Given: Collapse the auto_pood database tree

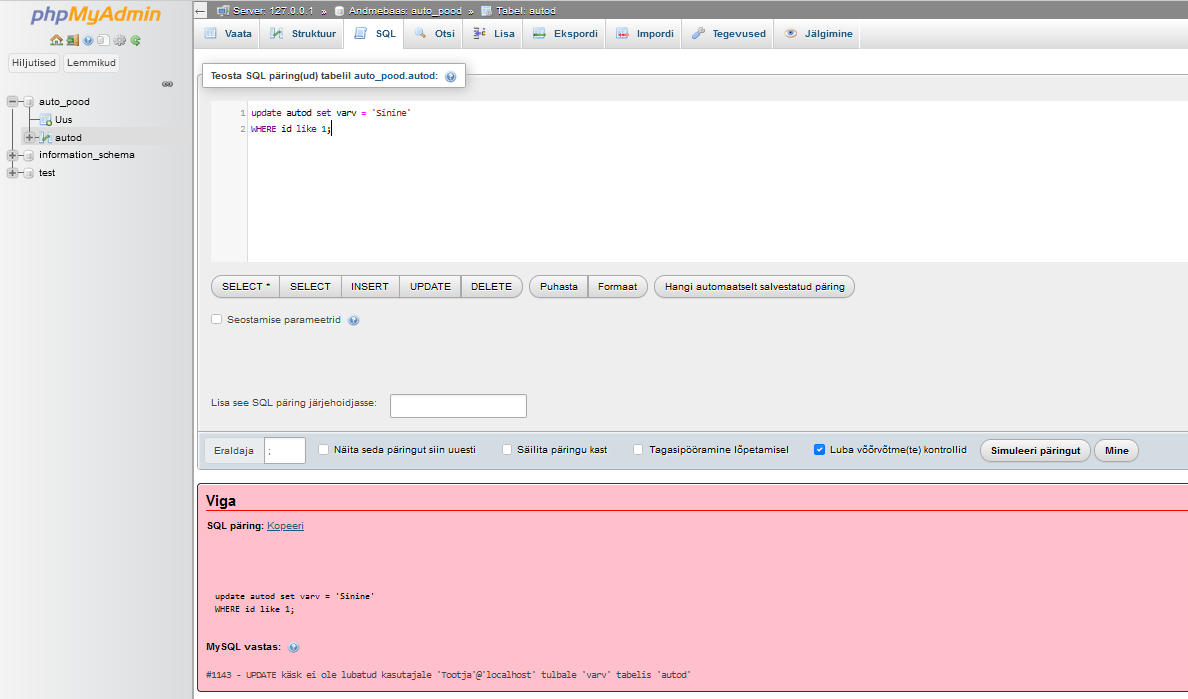Looking at the screenshot, I should (13, 102).
